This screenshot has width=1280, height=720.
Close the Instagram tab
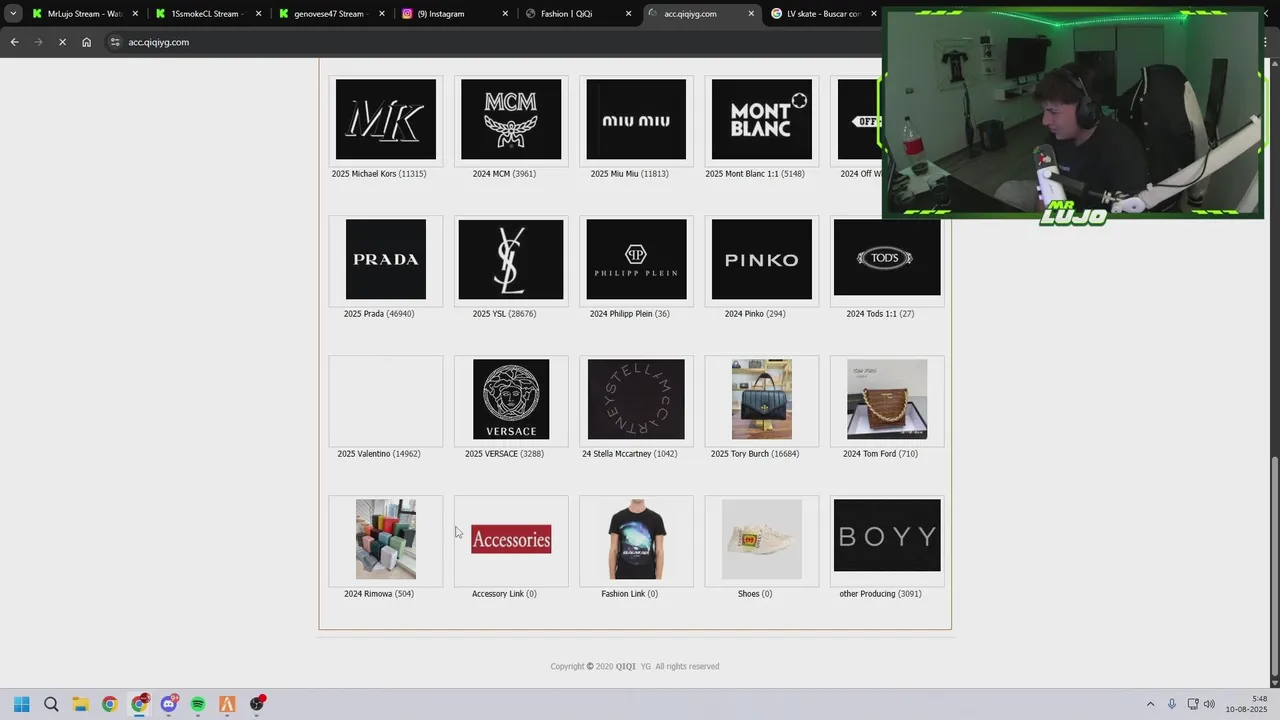pos(505,14)
